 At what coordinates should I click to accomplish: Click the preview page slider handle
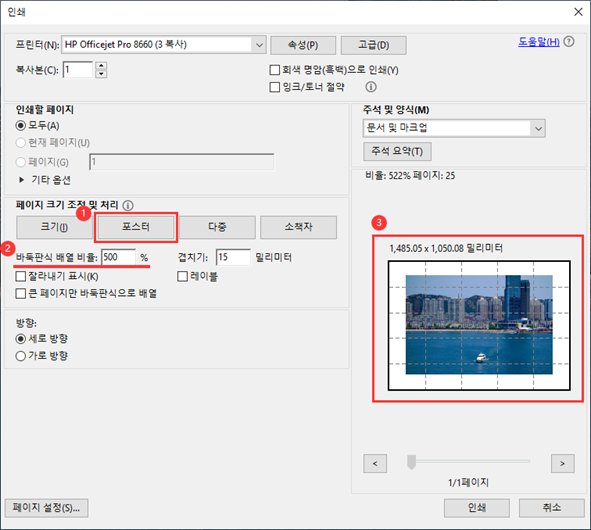[411, 462]
